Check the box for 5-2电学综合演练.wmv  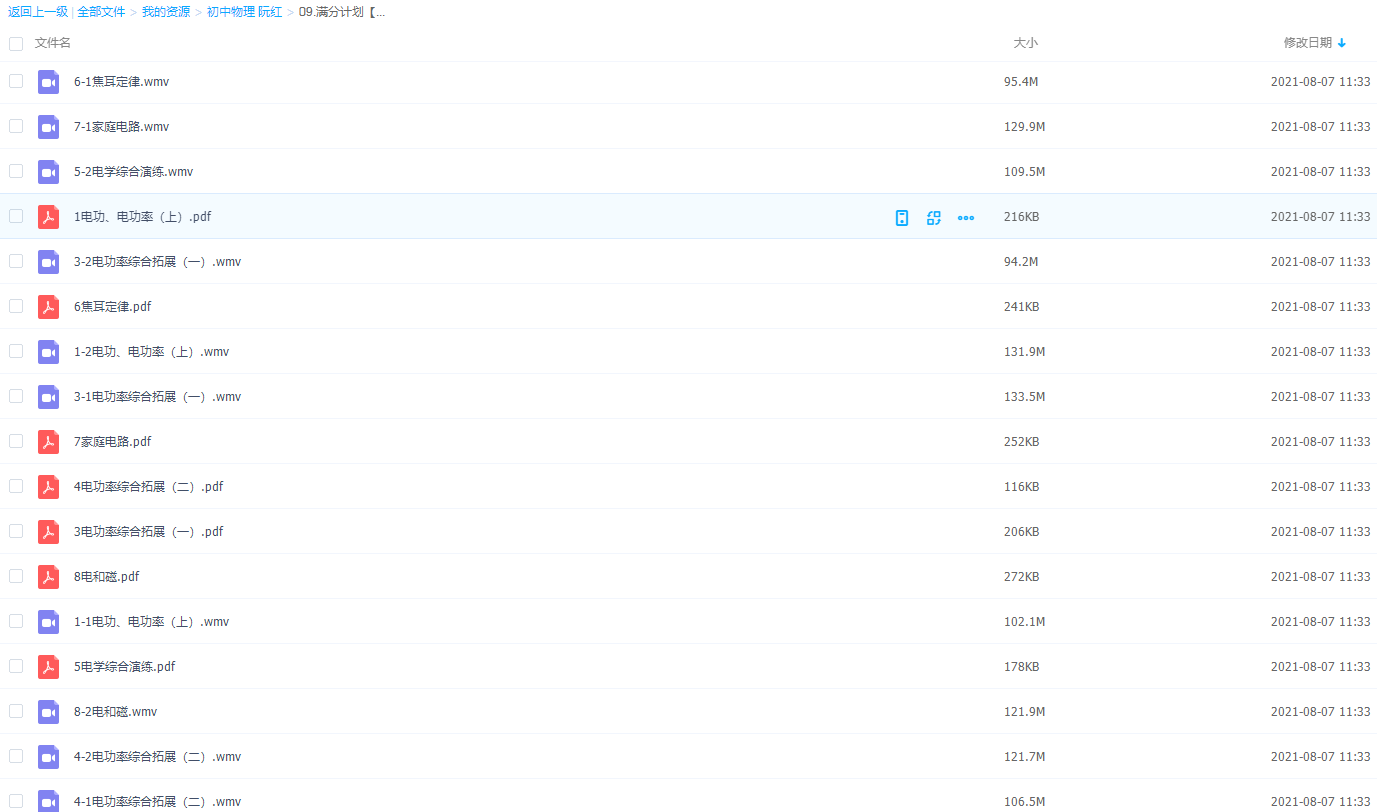pos(16,171)
